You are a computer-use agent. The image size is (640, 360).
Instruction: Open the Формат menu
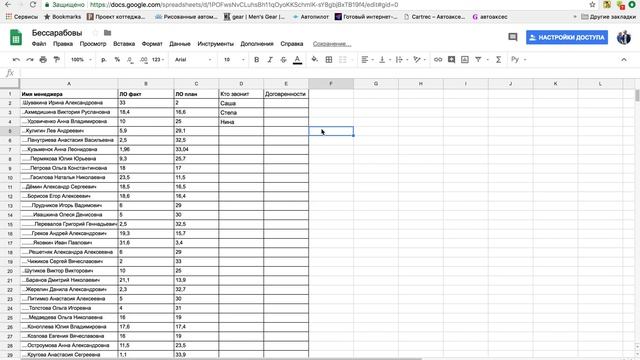click(152, 44)
